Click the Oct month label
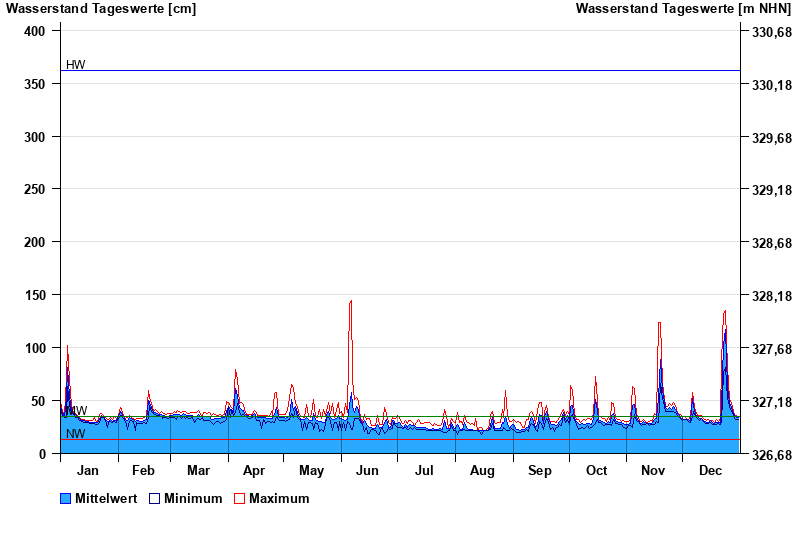 pyautogui.click(x=597, y=470)
